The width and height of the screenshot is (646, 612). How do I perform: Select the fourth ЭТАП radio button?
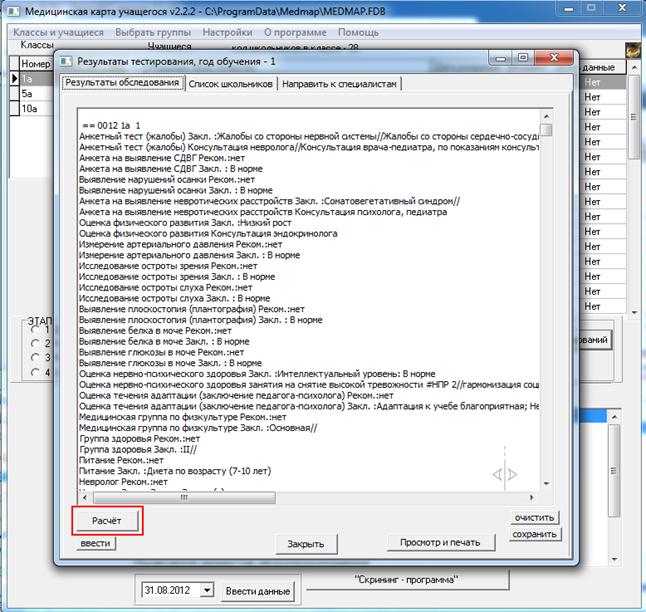[x=35, y=372]
